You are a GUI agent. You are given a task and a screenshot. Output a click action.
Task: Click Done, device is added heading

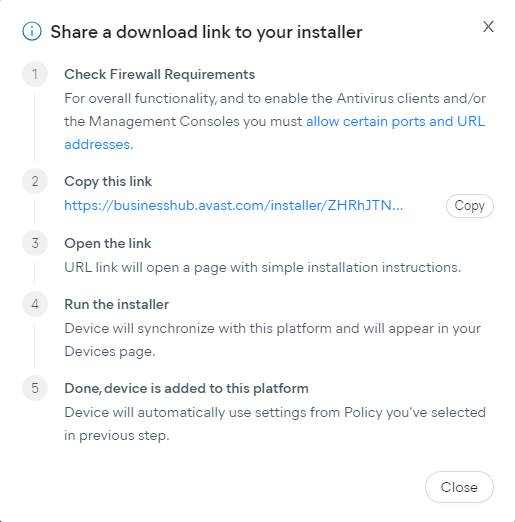click(186, 388)
